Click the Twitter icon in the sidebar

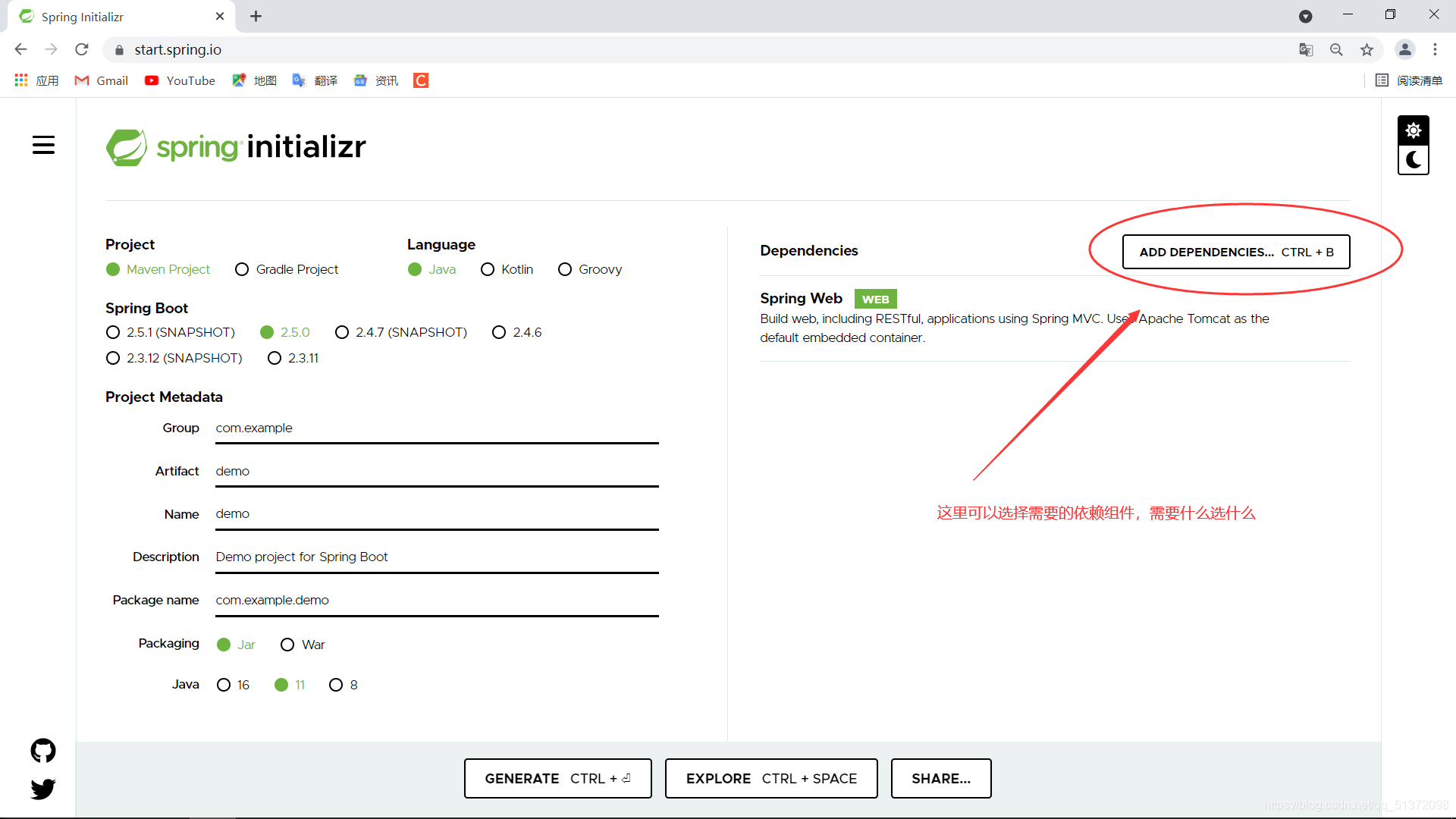click(x=44, y=789)
